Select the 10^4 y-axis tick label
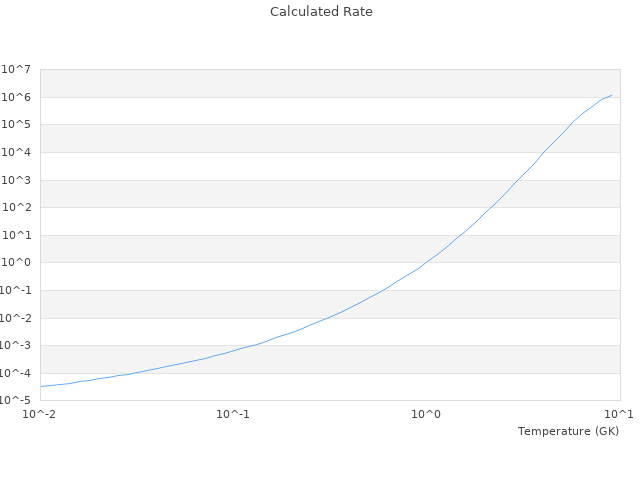This screenshot has height=480, width=640. tap(18, 153)
